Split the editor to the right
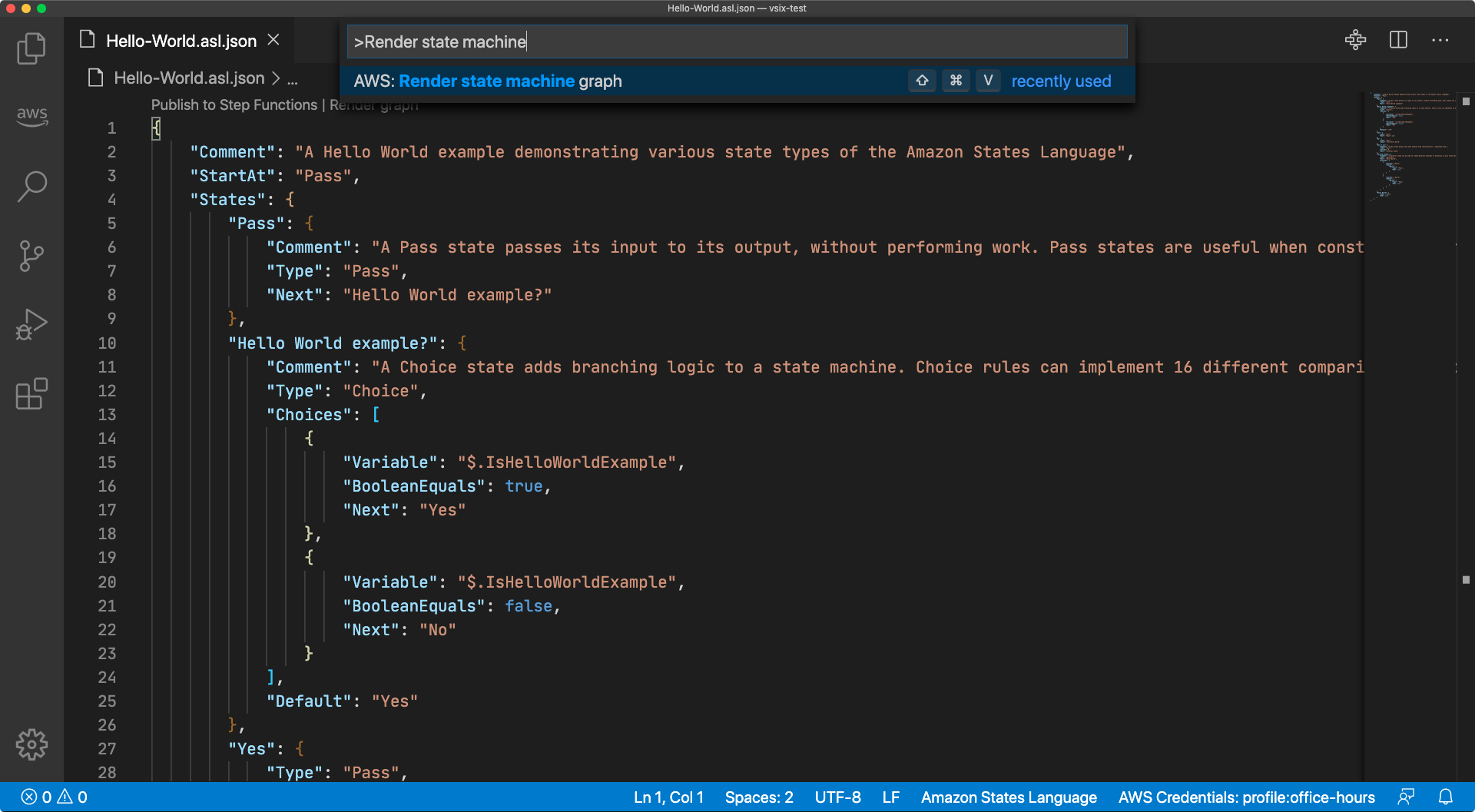 [1398, 40]
